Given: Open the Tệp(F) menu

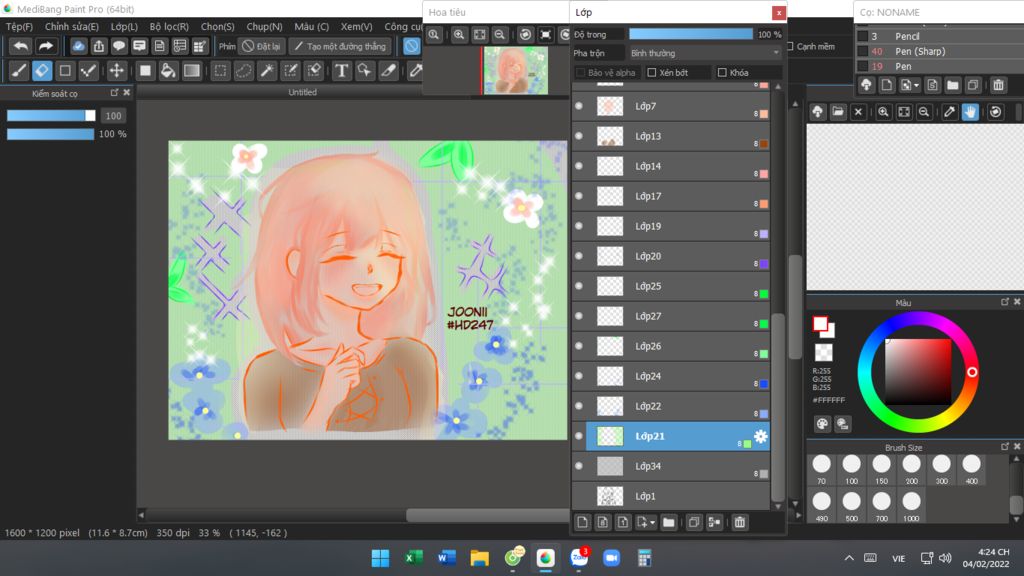Looking at the screenshot, I should tap(19, 27).
